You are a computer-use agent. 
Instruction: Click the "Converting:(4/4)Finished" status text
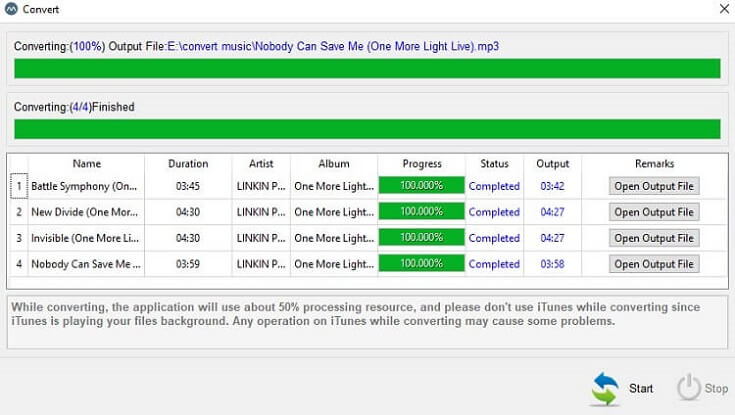[74, 107]
